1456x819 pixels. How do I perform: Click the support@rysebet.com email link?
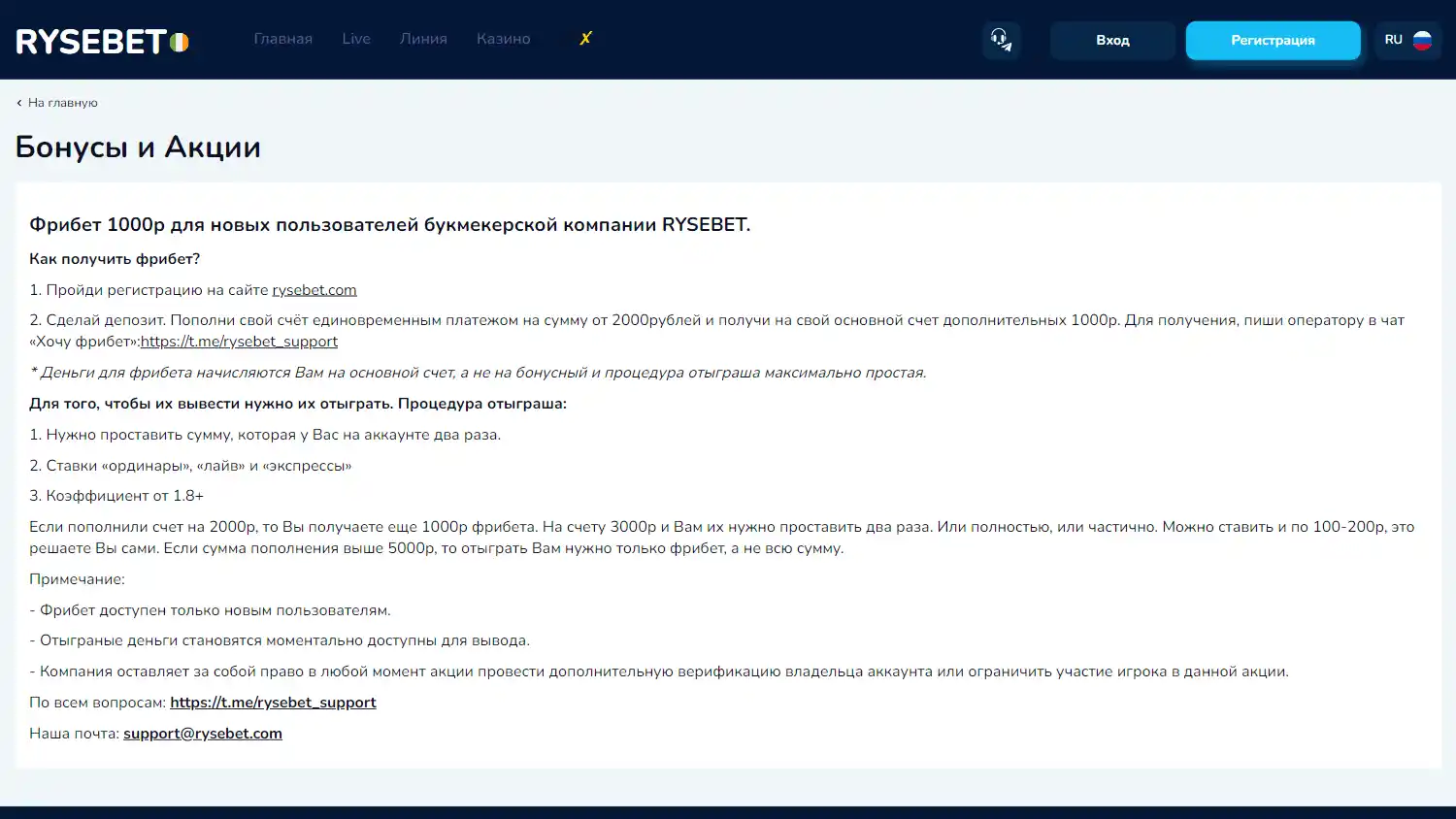(203, 734)
